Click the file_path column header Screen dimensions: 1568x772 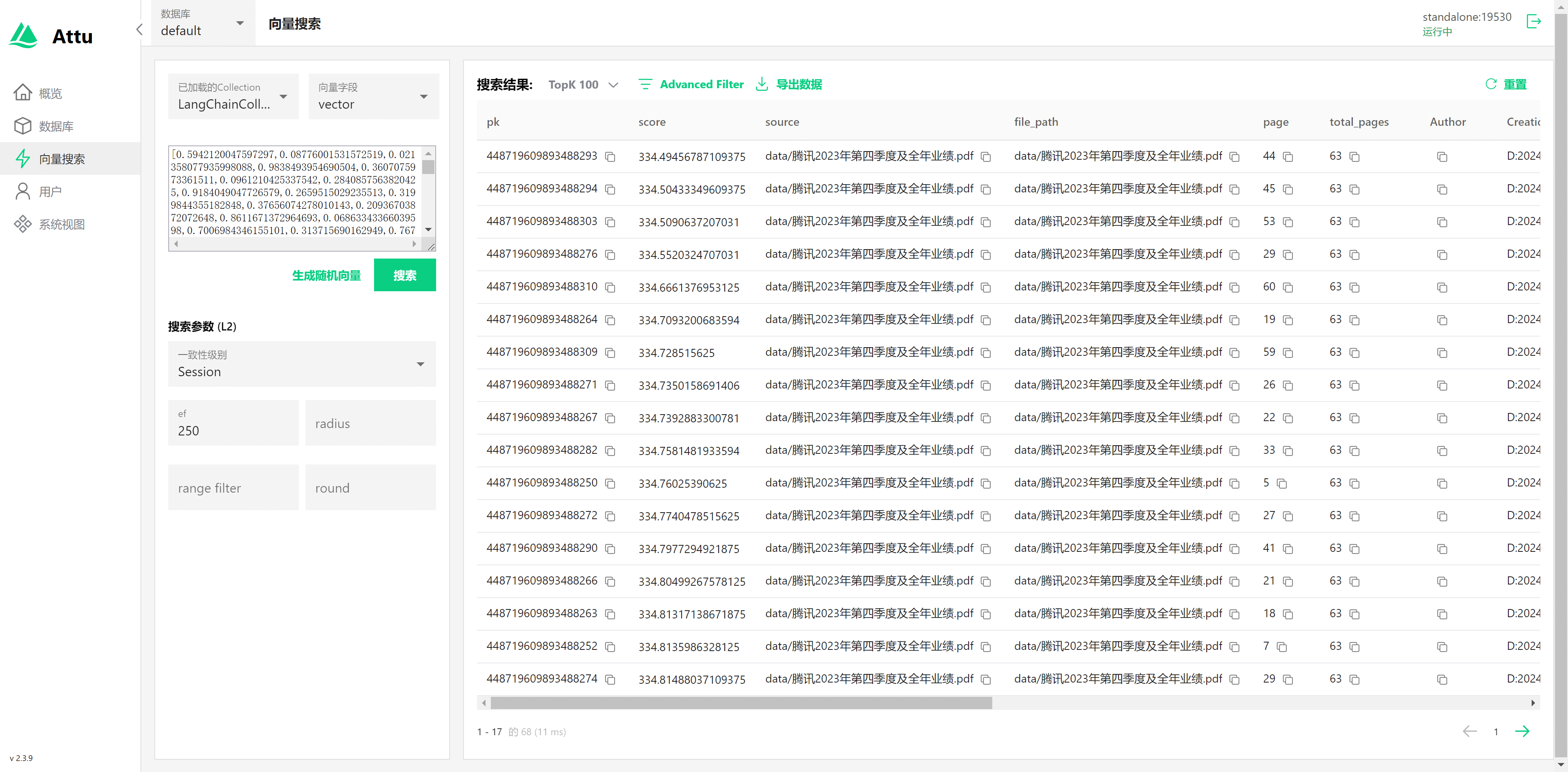(x=1036, y=122)
